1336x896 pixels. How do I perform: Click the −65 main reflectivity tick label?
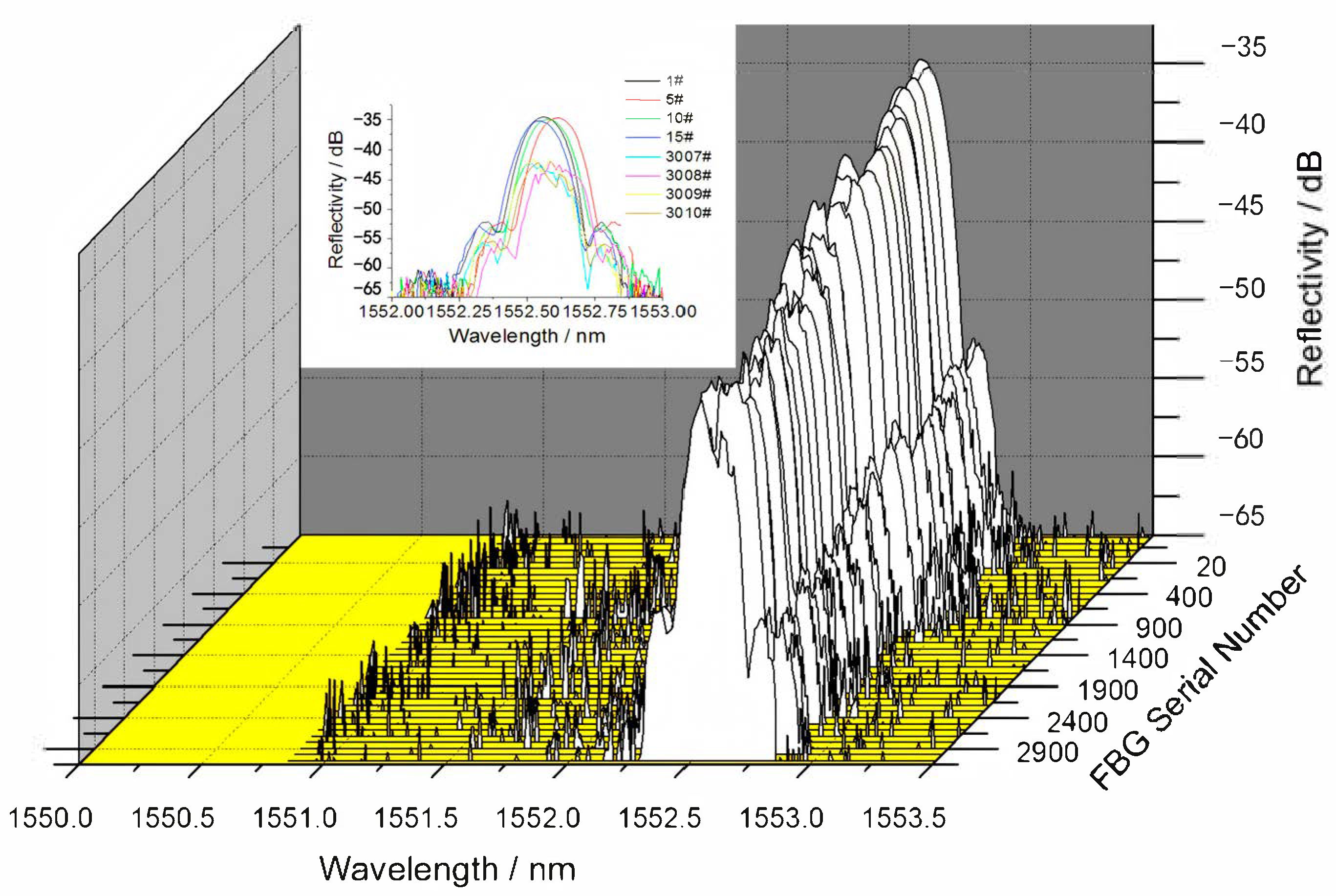click(1241, 516)
